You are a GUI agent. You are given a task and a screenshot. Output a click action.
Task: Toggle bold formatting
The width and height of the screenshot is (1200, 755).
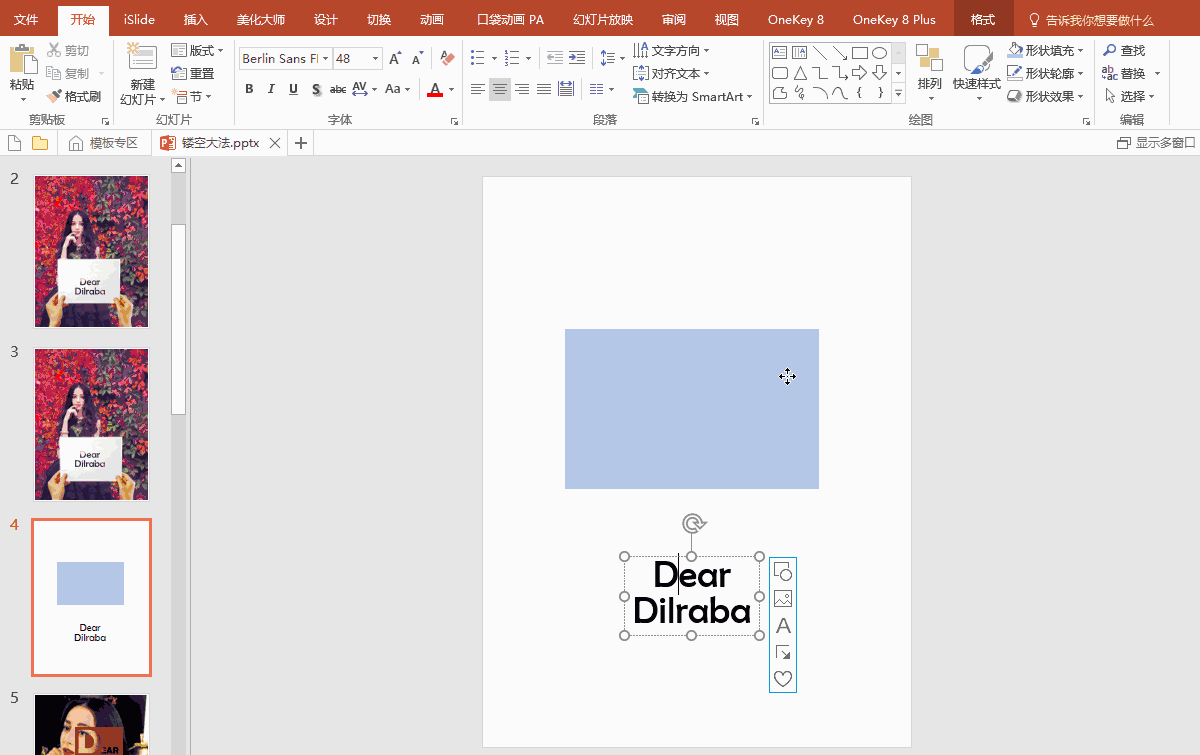pyautogui.click(x=249, y=89)
